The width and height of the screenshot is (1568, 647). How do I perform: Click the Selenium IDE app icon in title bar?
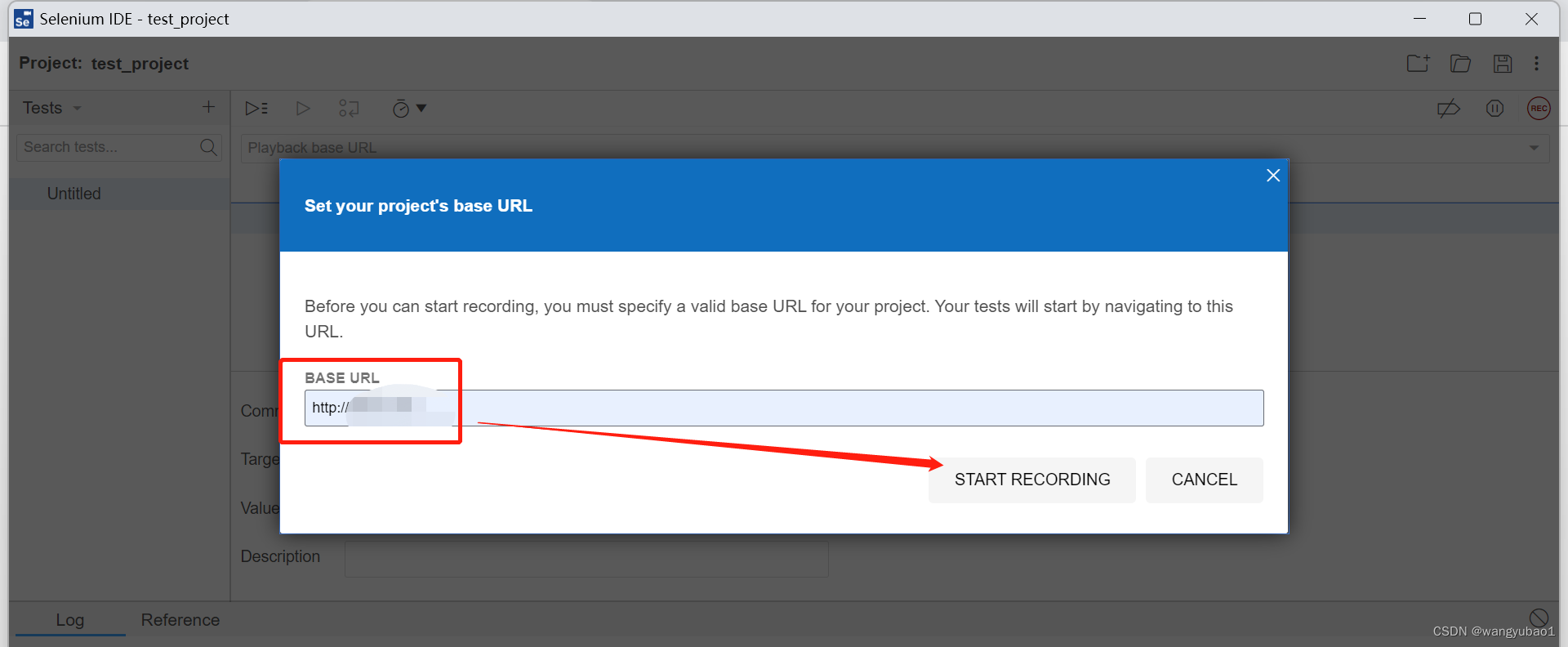click(x=24, y=19)
